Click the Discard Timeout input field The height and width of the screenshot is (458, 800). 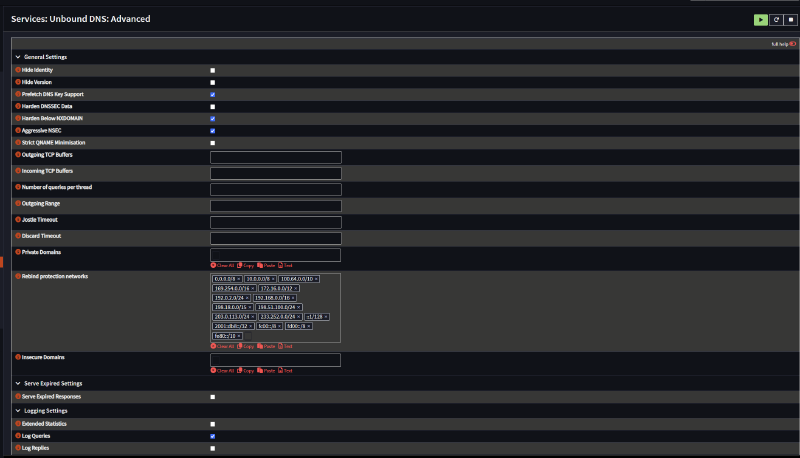[x=276, y=238]
